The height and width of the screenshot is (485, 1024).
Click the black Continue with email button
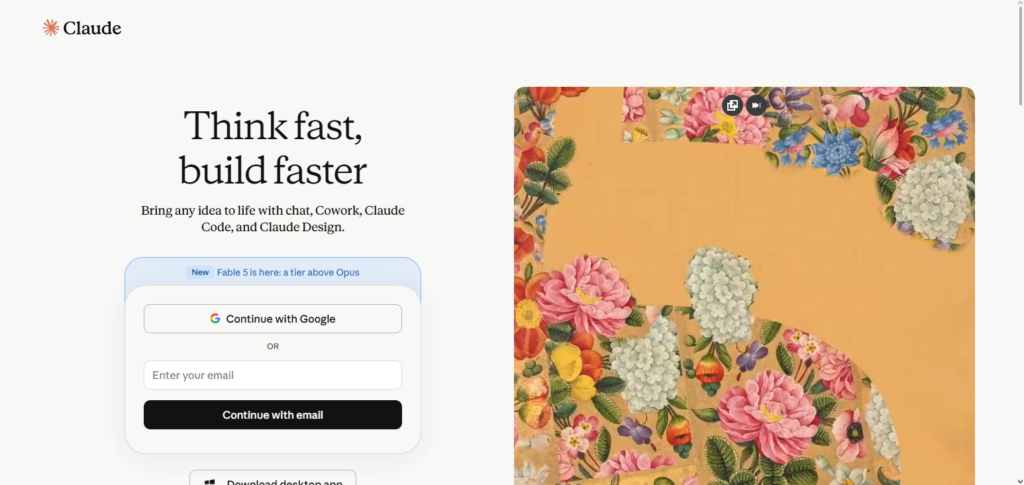273,415
